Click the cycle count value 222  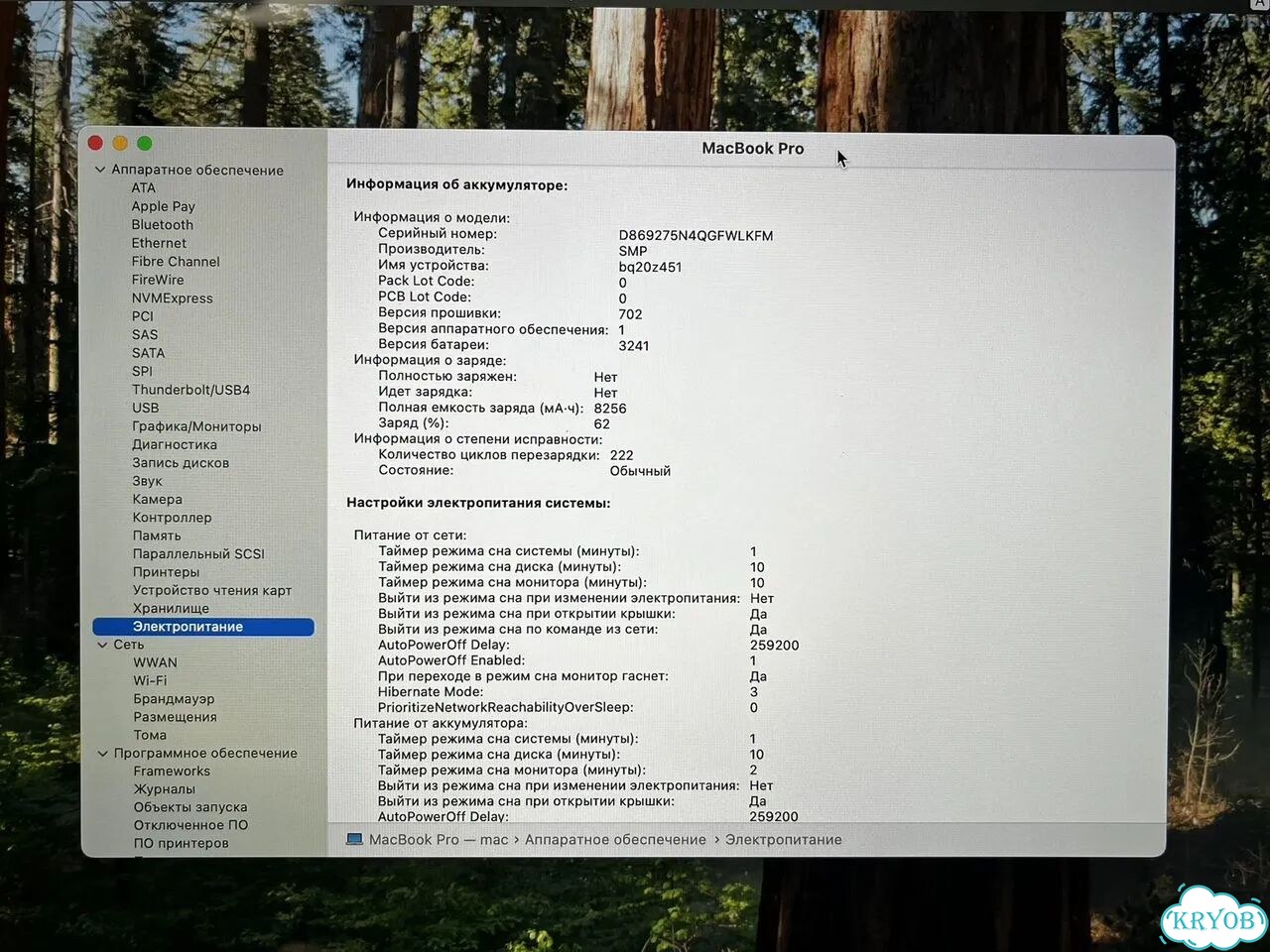coord(621,456)
